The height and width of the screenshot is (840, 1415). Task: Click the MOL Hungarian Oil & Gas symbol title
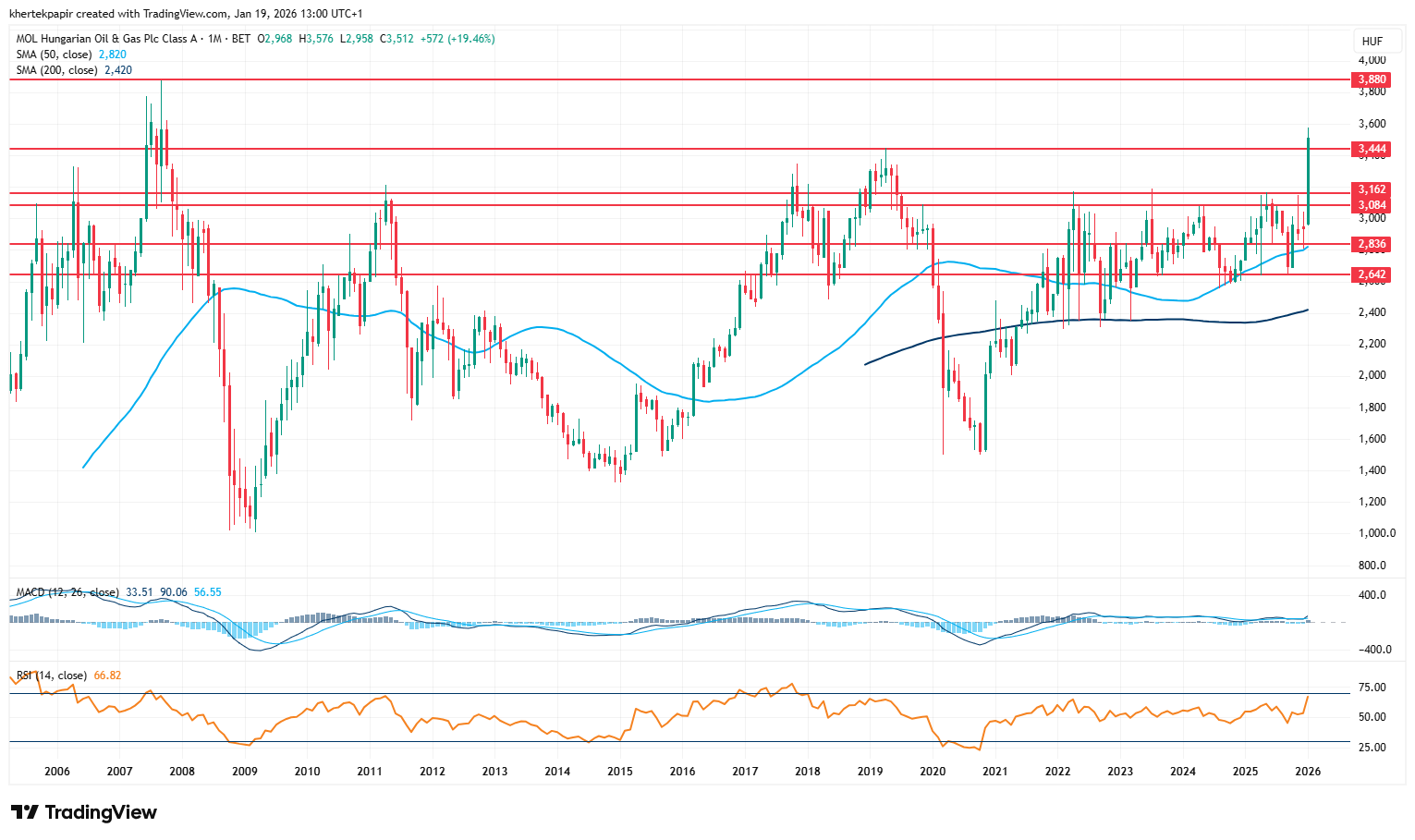pos(107,39)
